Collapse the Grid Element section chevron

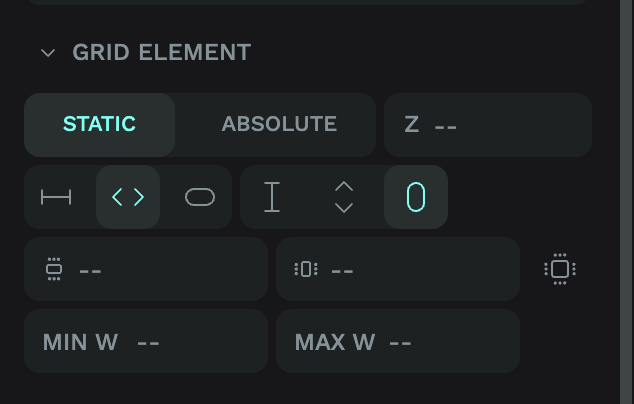point(47,53)
